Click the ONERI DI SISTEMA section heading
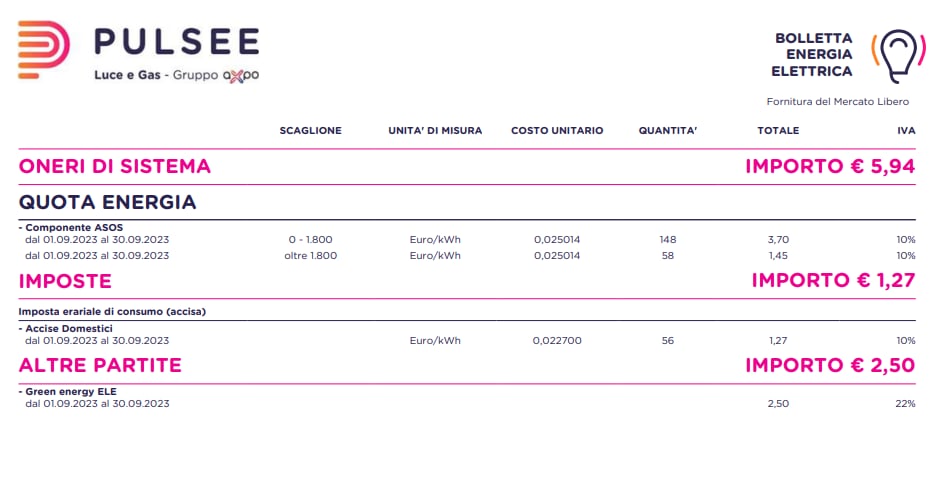Image resolution: width=947 pixels, height=492 pixels. point(115,167)
